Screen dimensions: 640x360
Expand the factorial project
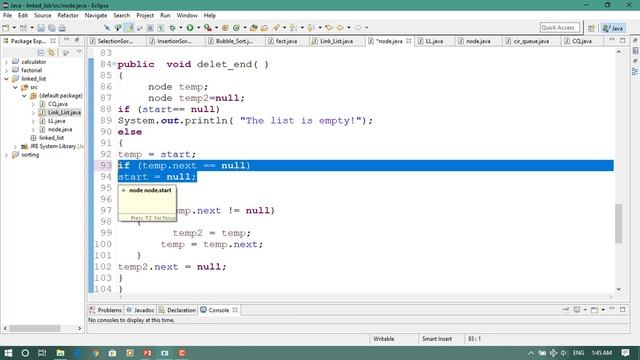6,70
